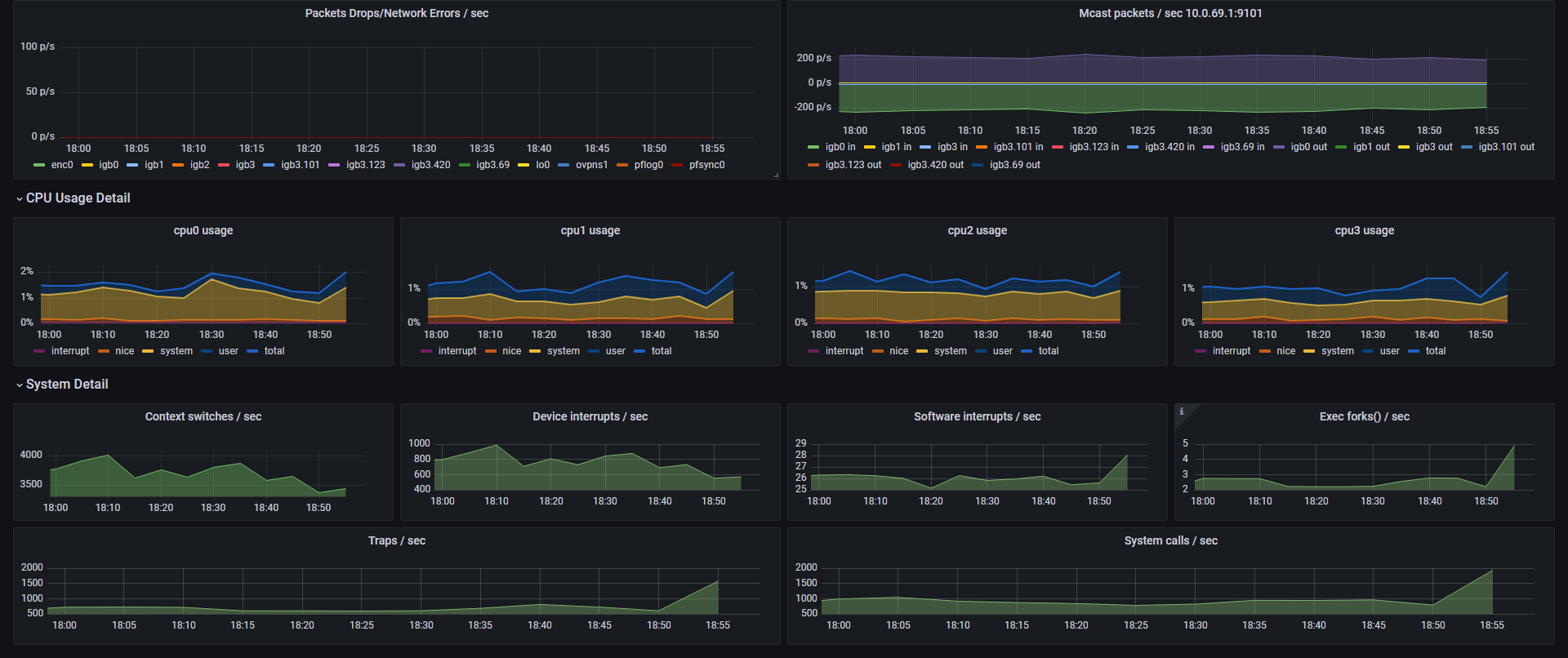Viewport: 1568px width, 658px height.
Task: Open the Exec forks() / sec panel menu
Action: click(1365, 416)
